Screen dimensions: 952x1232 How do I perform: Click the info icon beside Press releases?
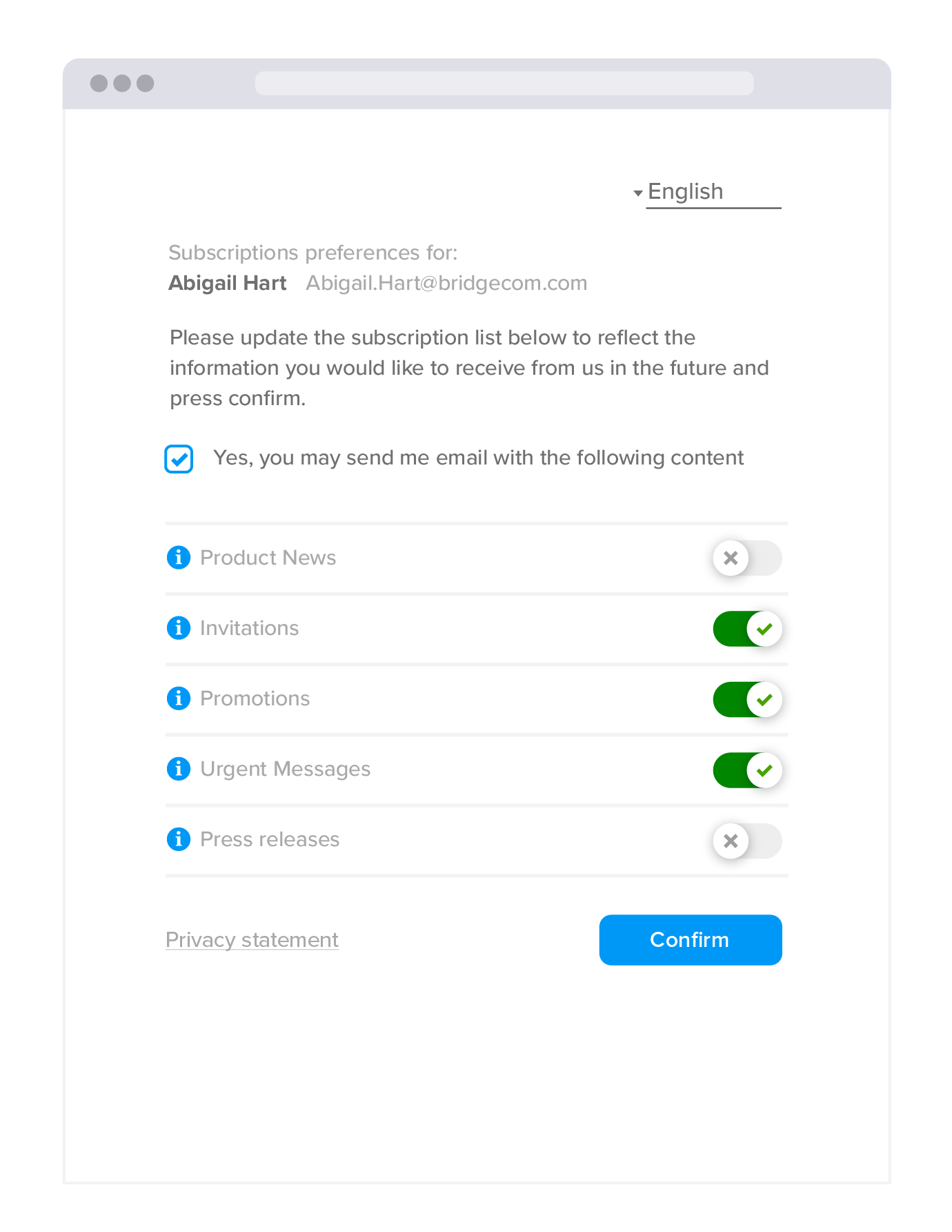pos(179,839)
